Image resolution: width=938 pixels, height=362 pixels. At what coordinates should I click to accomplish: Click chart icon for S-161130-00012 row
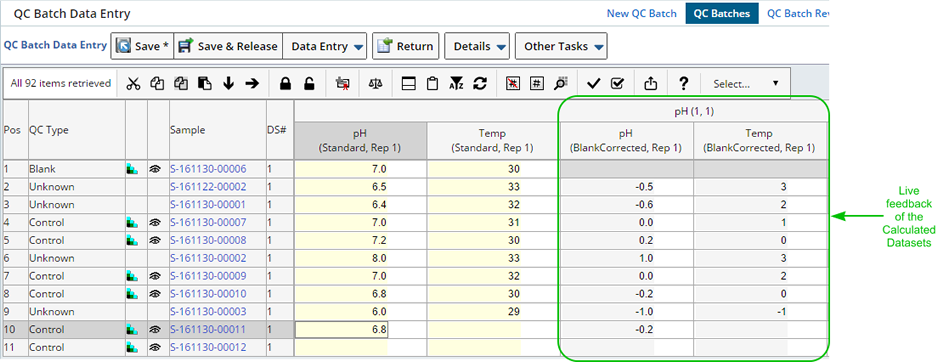click(132, 347)
